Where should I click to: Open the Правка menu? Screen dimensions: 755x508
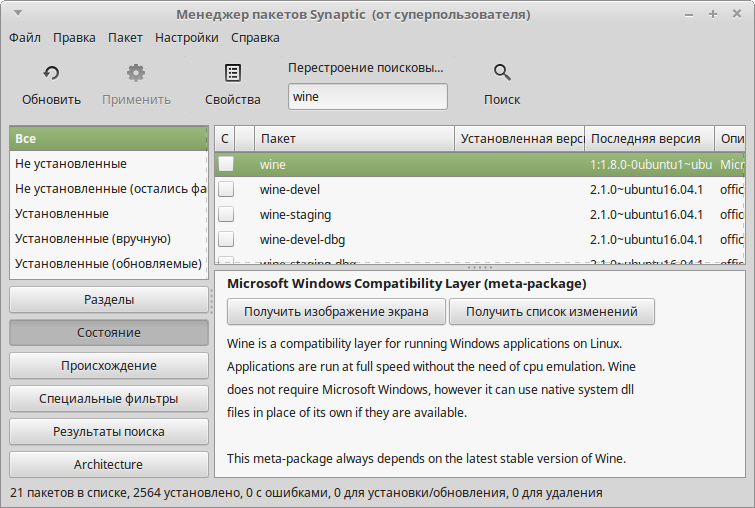coord(74,38)
